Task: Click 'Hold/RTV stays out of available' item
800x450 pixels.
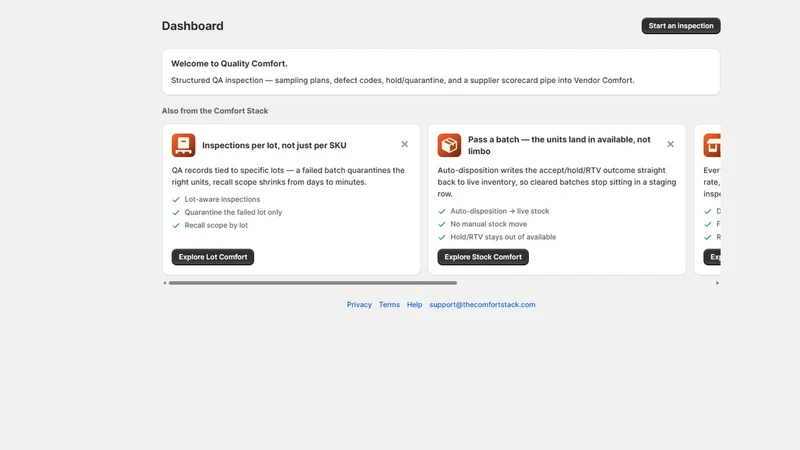Action: coord(503,237)
